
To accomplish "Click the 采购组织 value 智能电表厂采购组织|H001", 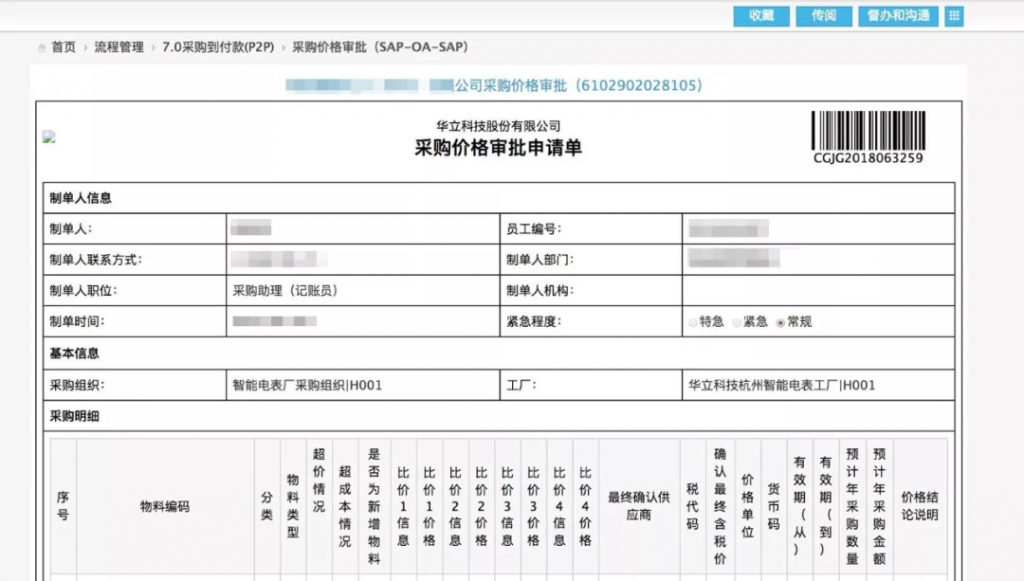I will click(308, 385).
